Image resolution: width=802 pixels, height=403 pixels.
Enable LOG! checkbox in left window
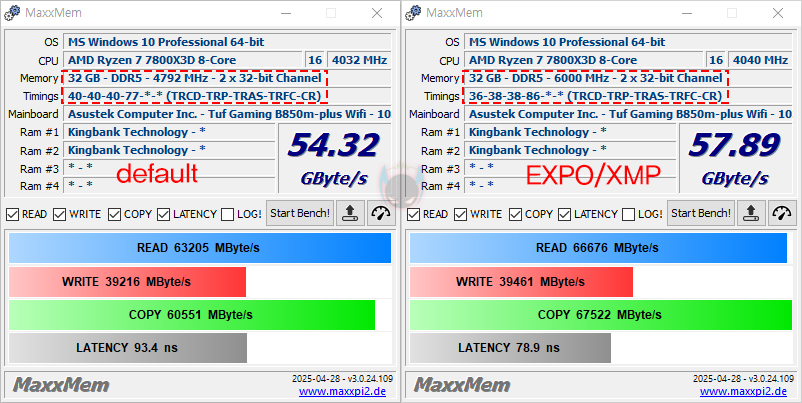click(228, 214)
